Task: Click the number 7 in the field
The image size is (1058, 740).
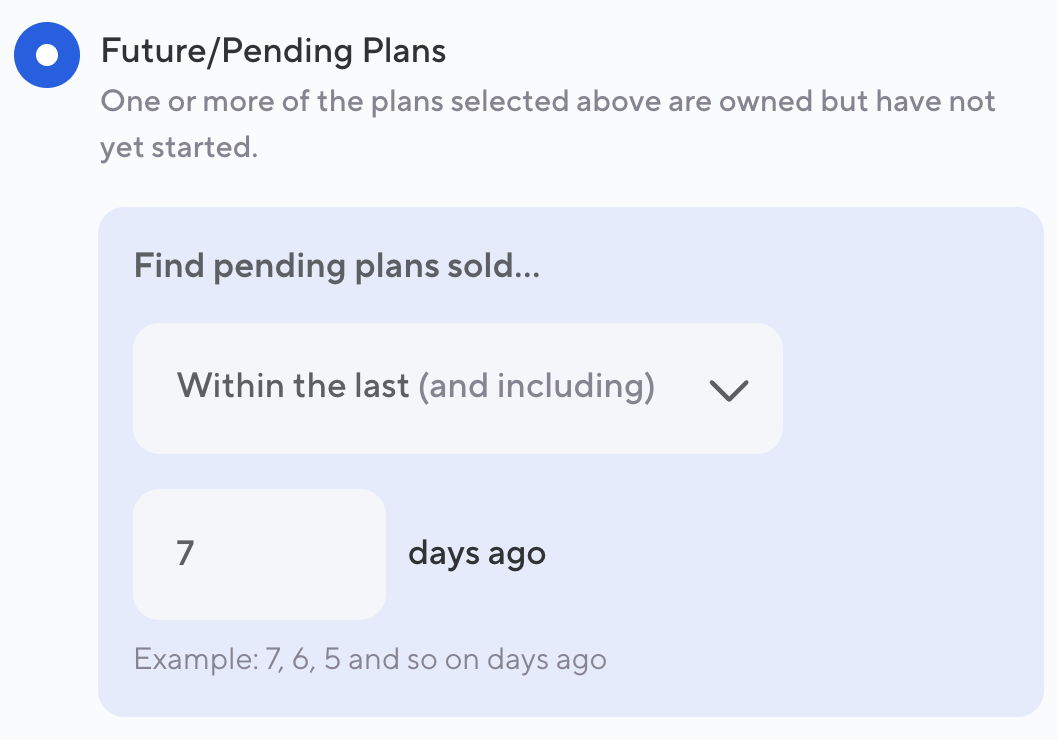Action: click(185, 553)
